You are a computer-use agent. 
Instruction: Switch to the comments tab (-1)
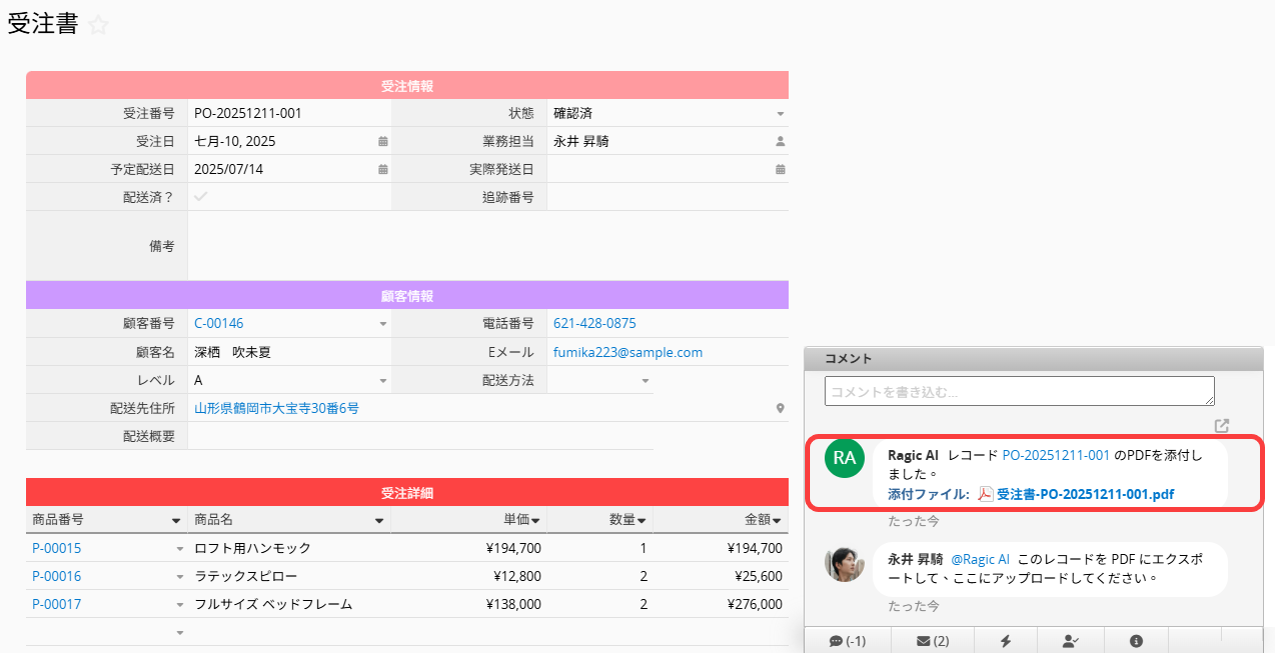pyautogui.click(x=847, y=641)
